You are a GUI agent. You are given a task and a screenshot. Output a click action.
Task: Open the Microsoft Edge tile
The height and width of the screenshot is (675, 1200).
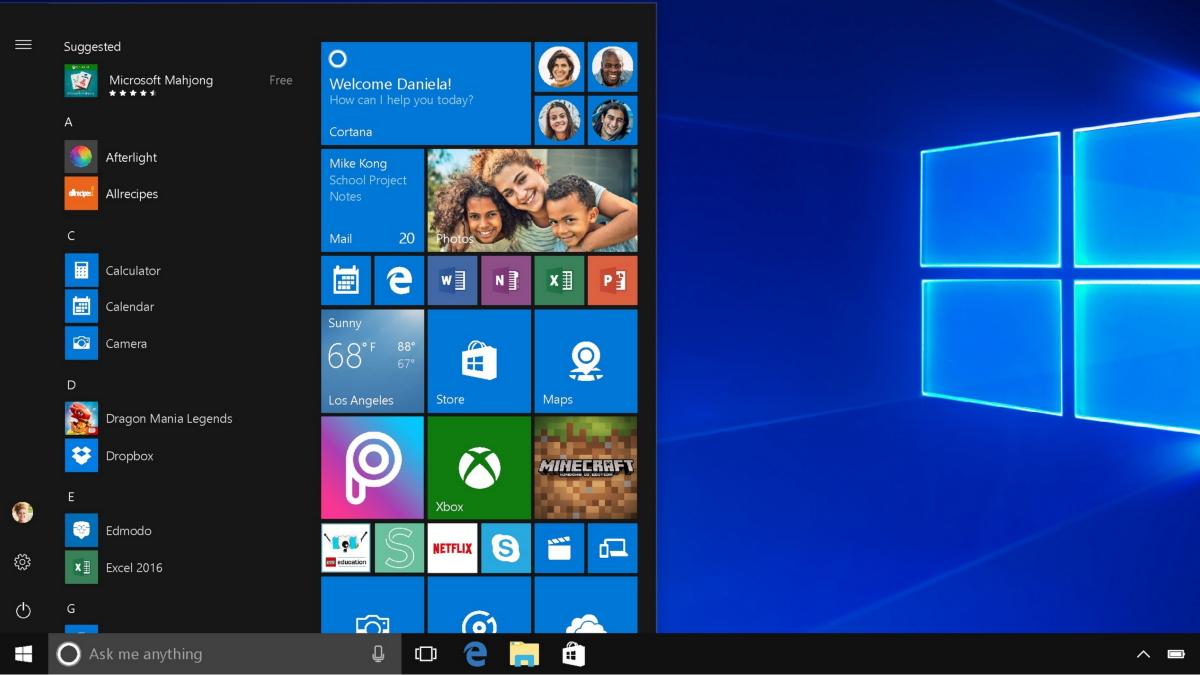(x=399, y=280)
